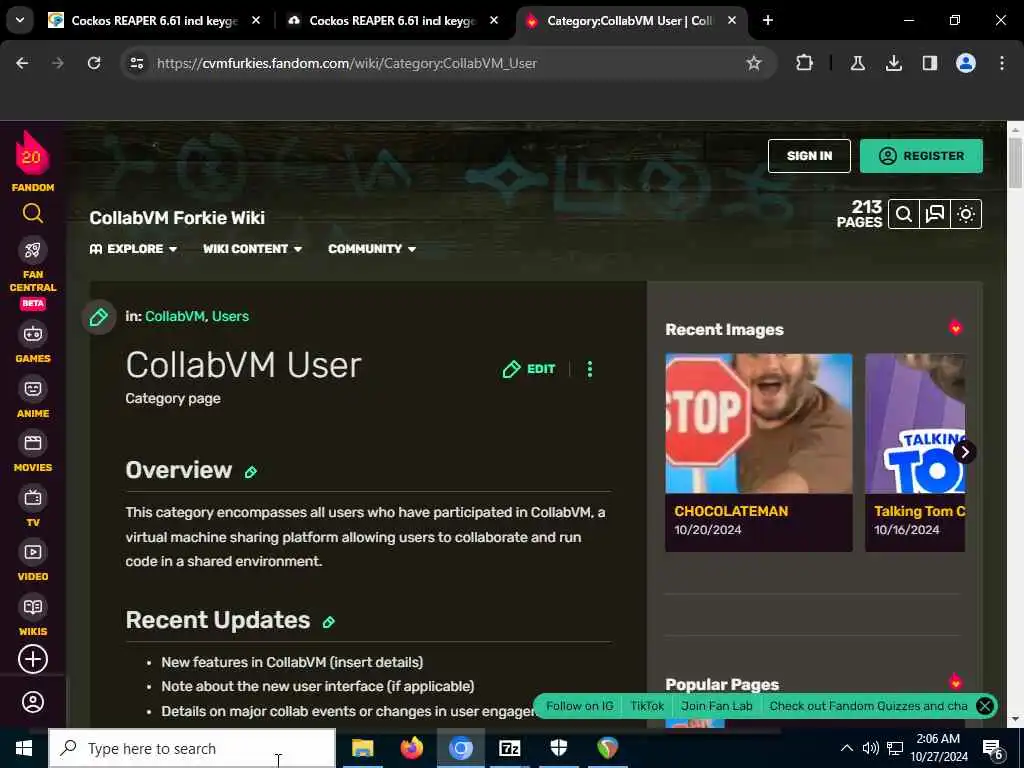This screenshot has height=768, width=1024.
Task: Expand the tab search dropdown arrow
Action: (x=20, y=20)
